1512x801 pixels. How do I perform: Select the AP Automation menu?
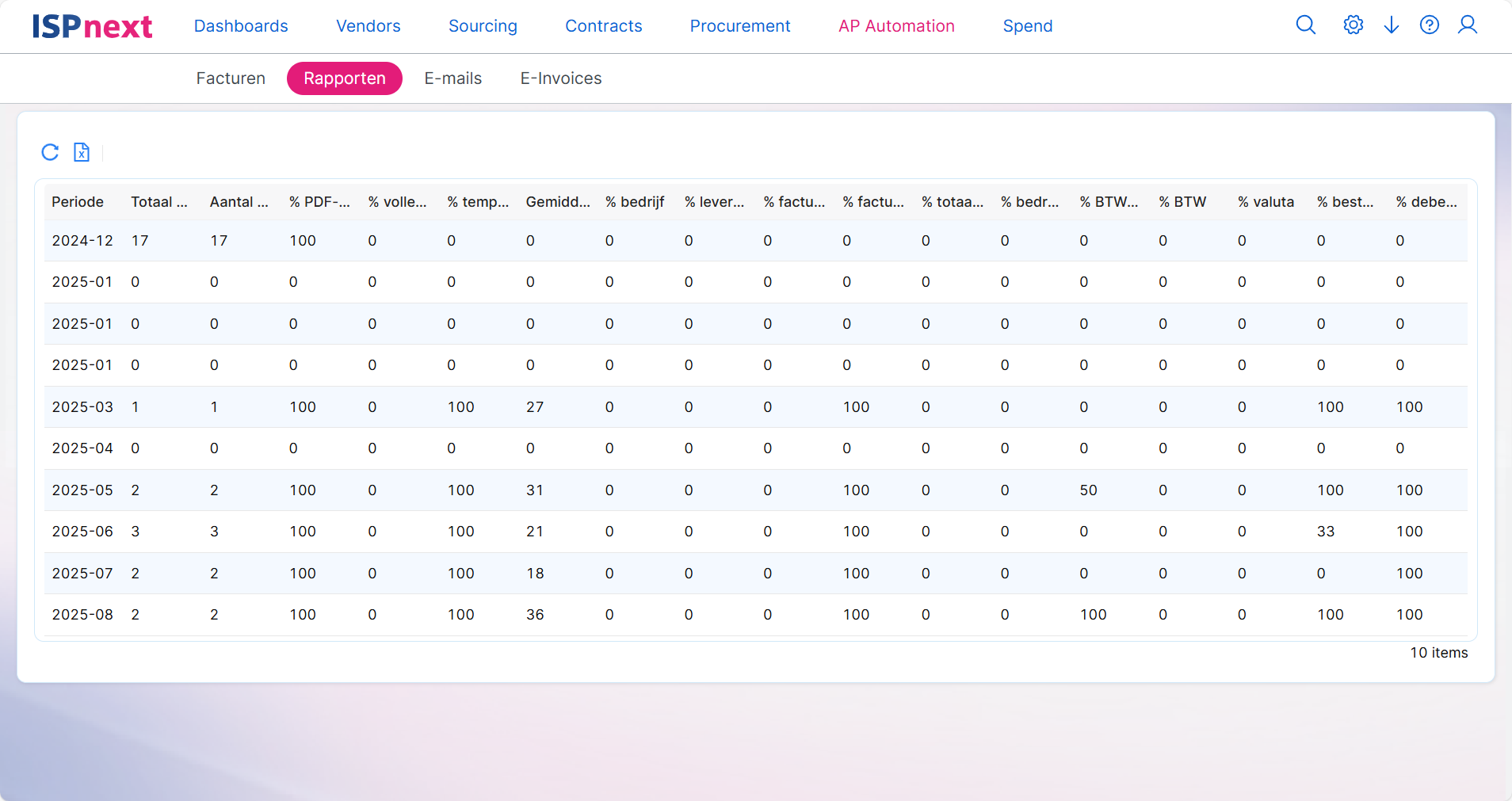[896, 26]
